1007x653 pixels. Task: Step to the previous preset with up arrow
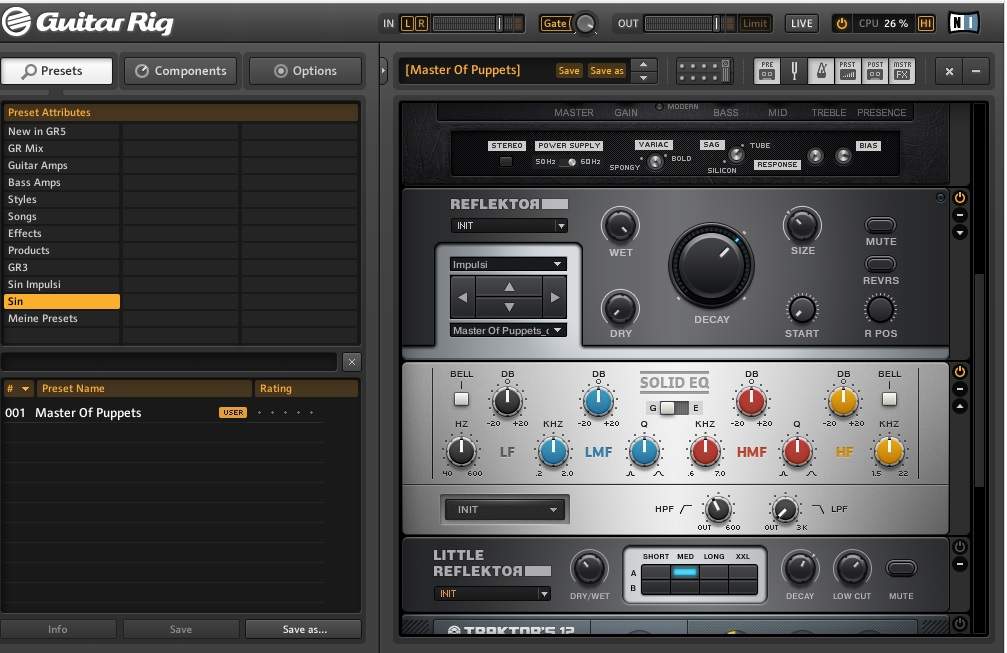[644, 64]
